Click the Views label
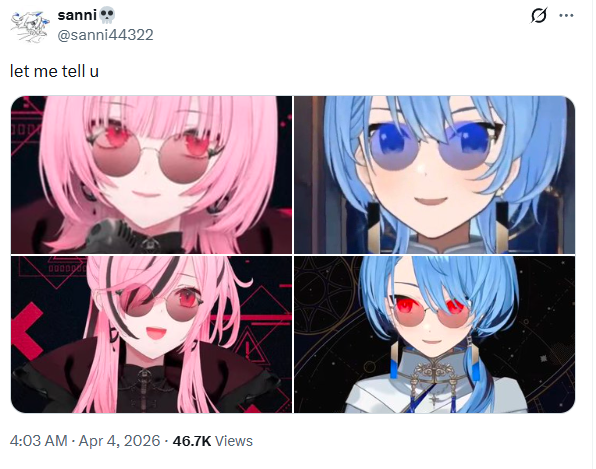Image resolution: width=596 pixels, height=469 pixels. click(x=234, y=441)
